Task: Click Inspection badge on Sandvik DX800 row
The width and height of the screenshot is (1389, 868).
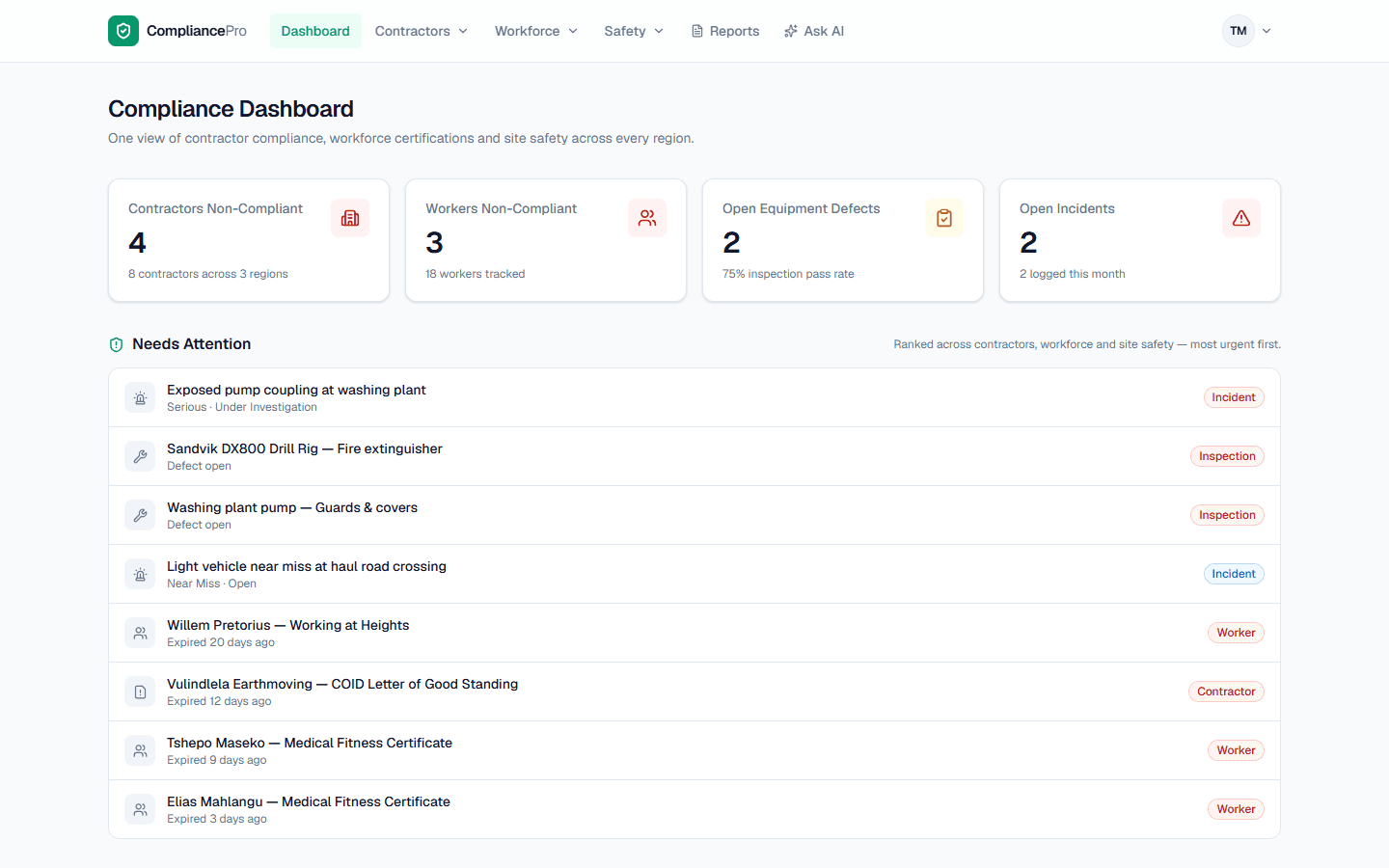Action: click(x=1227, y=456)
